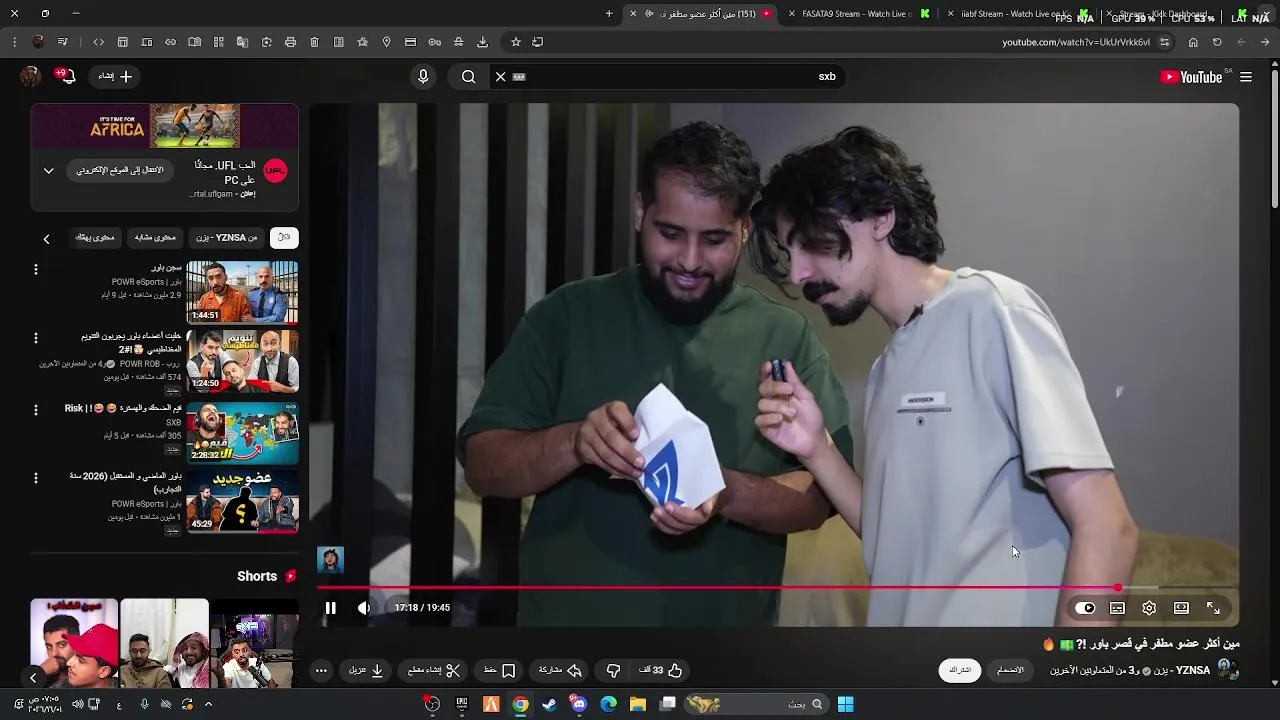This screenshot has width=1280, height=720.
Task: Open the YouTube guide hamburger menu
Action: coord(1246,77)
